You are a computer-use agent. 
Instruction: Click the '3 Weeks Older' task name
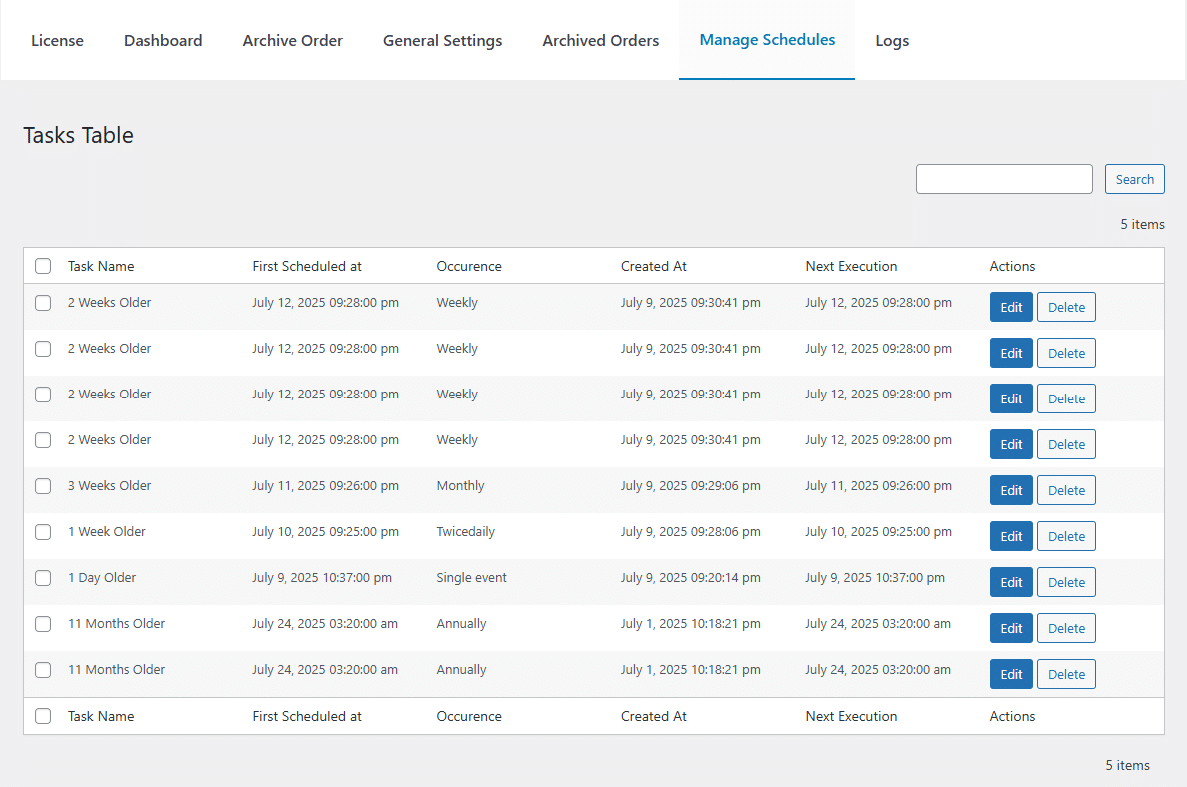pyautogui.click(x=110, y=486)
